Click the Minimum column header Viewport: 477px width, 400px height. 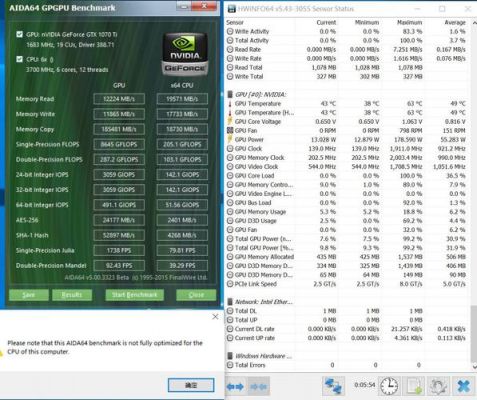click(367, 22)
